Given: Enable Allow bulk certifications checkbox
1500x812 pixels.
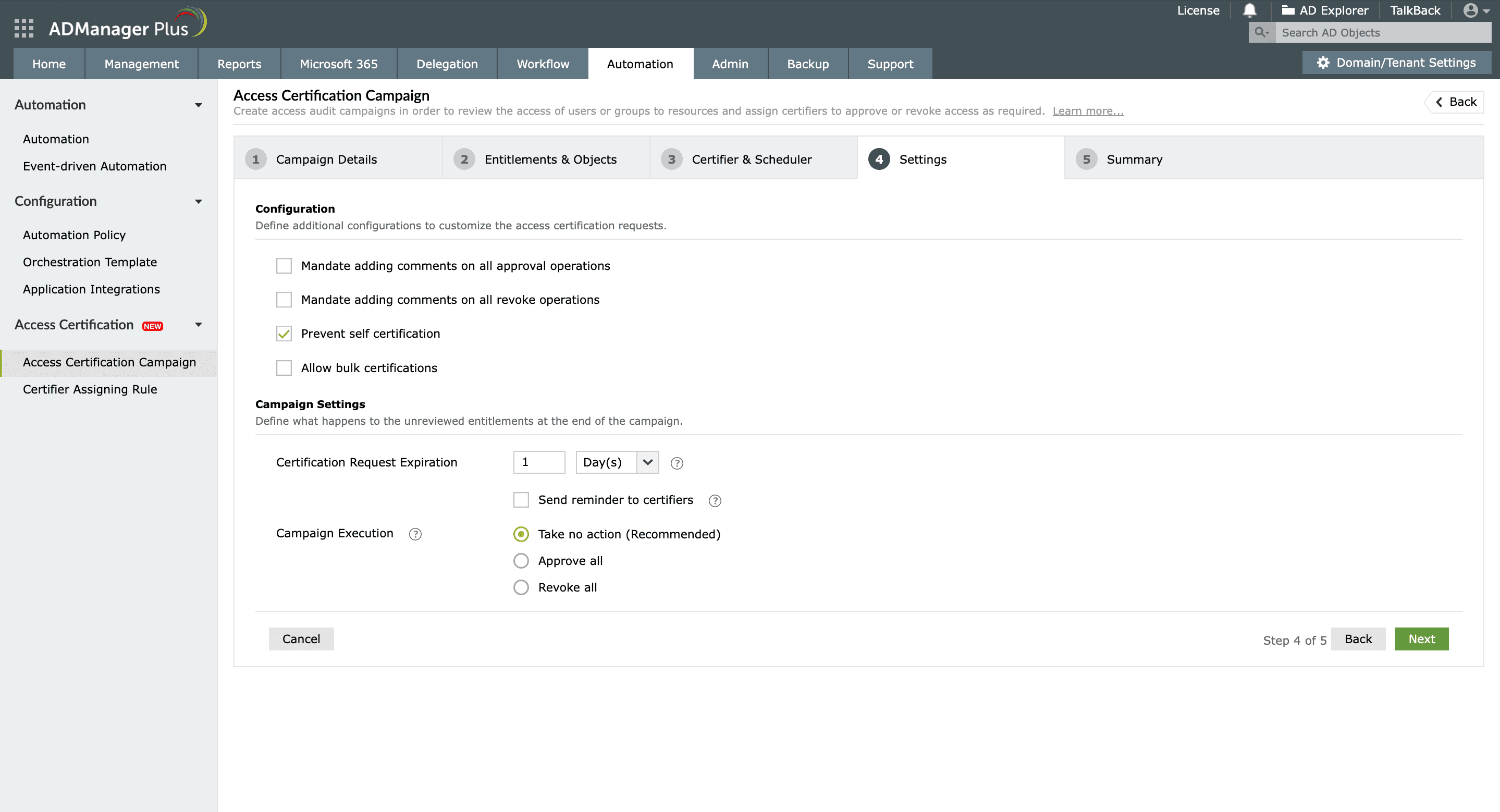Looking at the screenshot, I should coord(284,368).
